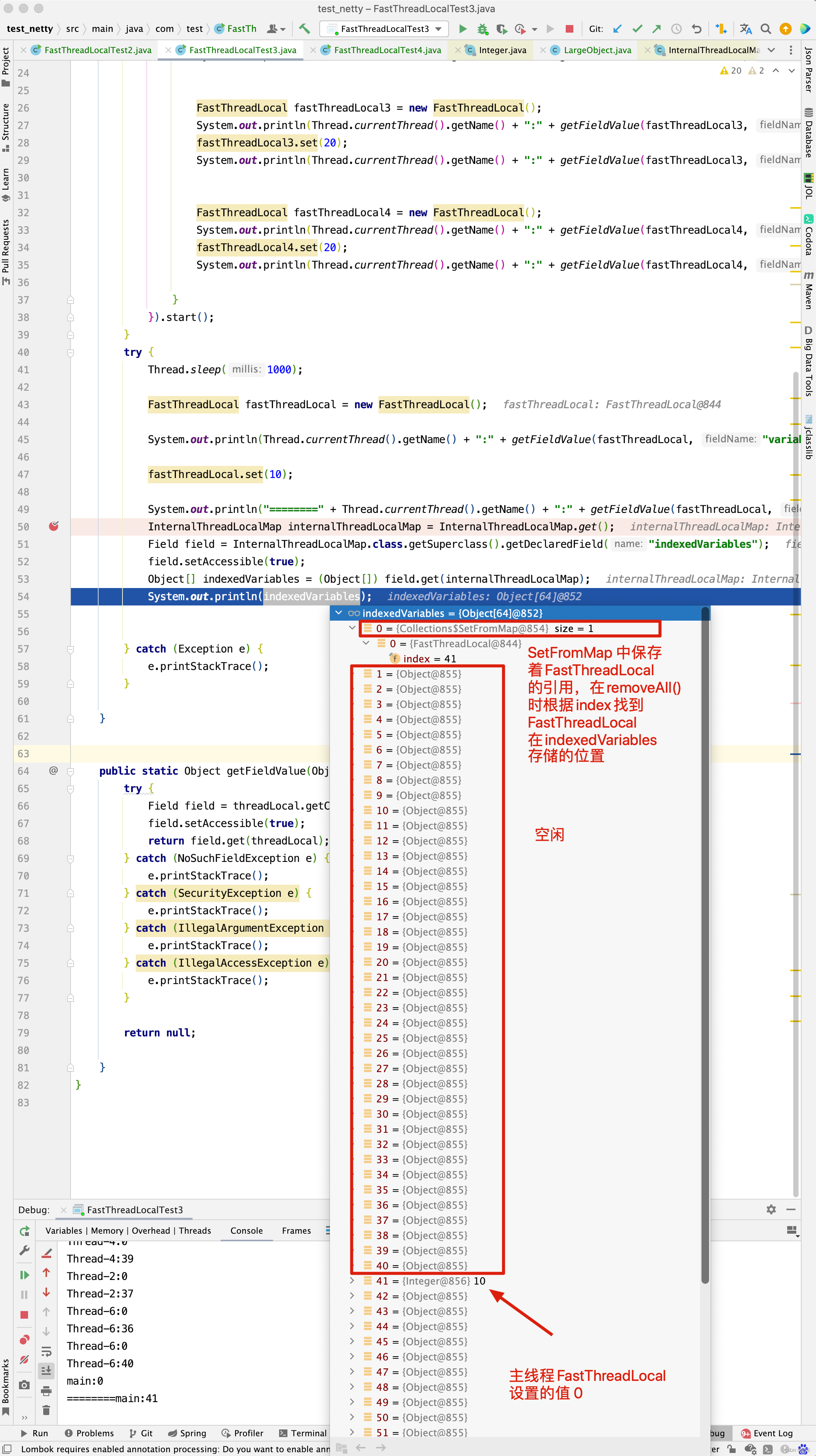Viewport: 816px width, 1456px height.
Task: Toggle soft-wrap in the console toolbar
Action: (x=46, y=1351)
